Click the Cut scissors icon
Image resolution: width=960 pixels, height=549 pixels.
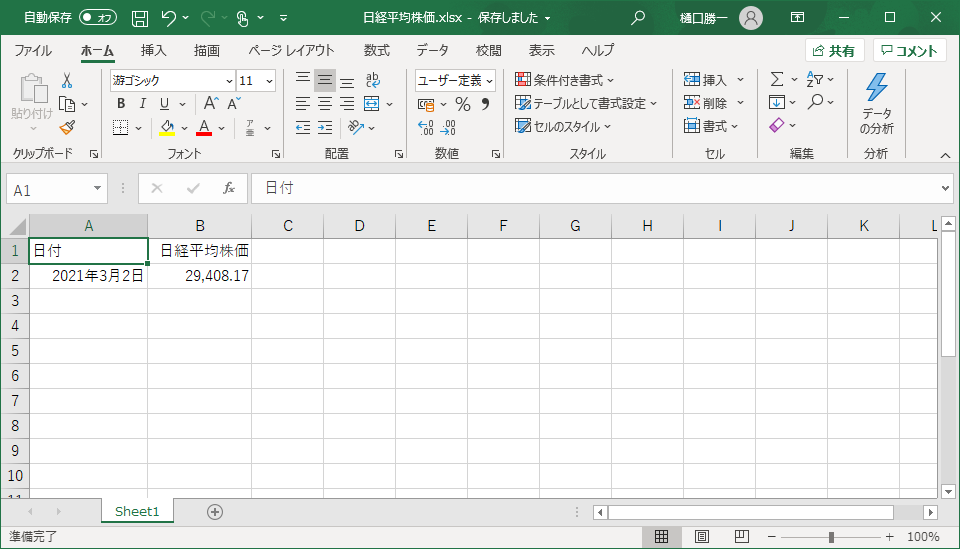pos(67,80)
